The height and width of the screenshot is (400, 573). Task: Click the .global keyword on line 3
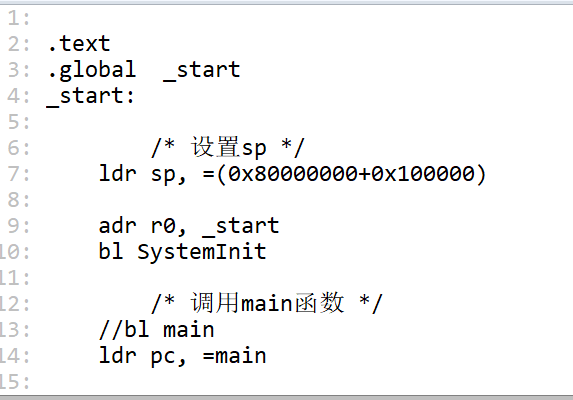tap(92, 70)
